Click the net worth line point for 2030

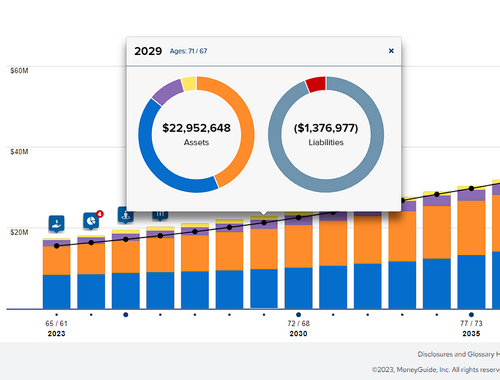(299, 217)
